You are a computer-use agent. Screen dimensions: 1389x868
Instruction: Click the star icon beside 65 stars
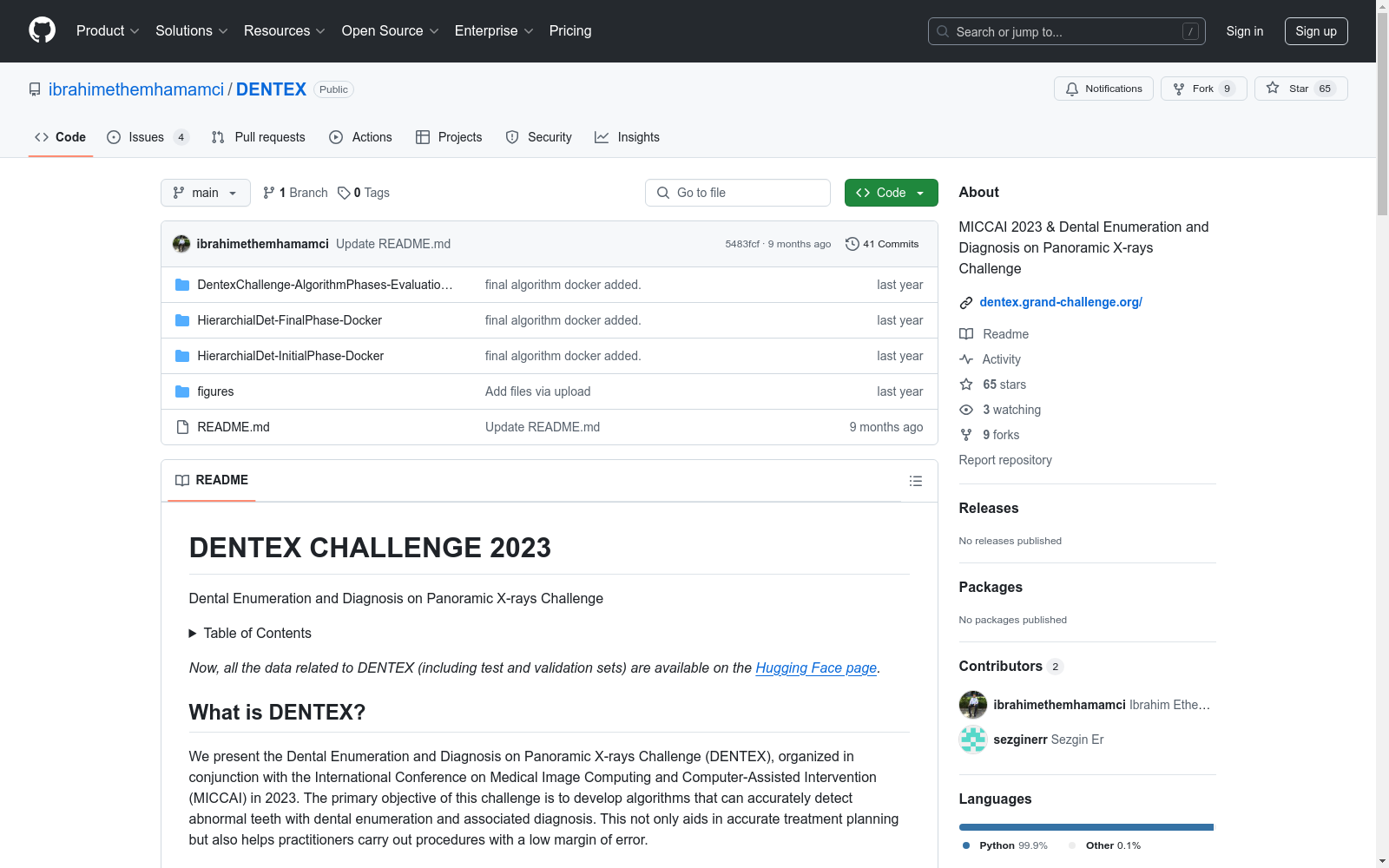click(x=966, y=385)
